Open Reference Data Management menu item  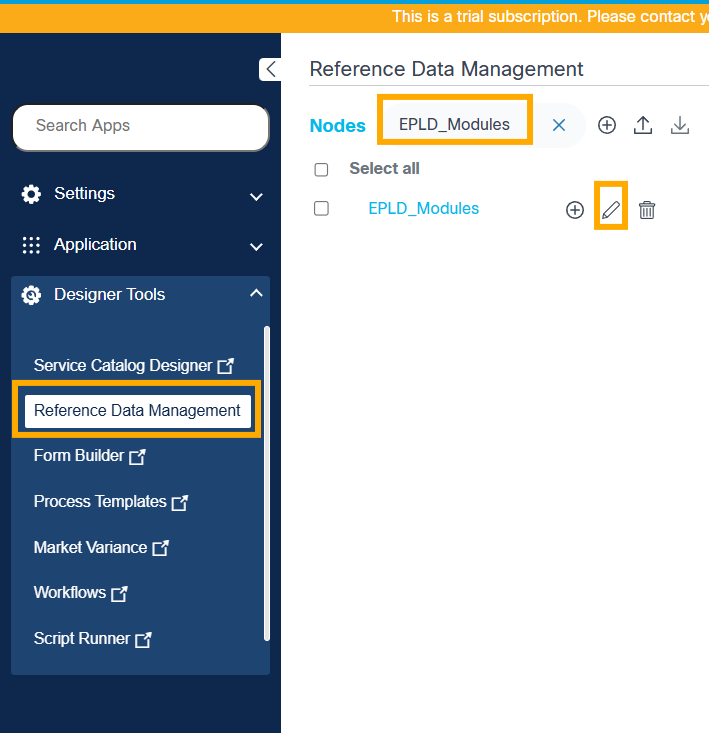(137, 410)
